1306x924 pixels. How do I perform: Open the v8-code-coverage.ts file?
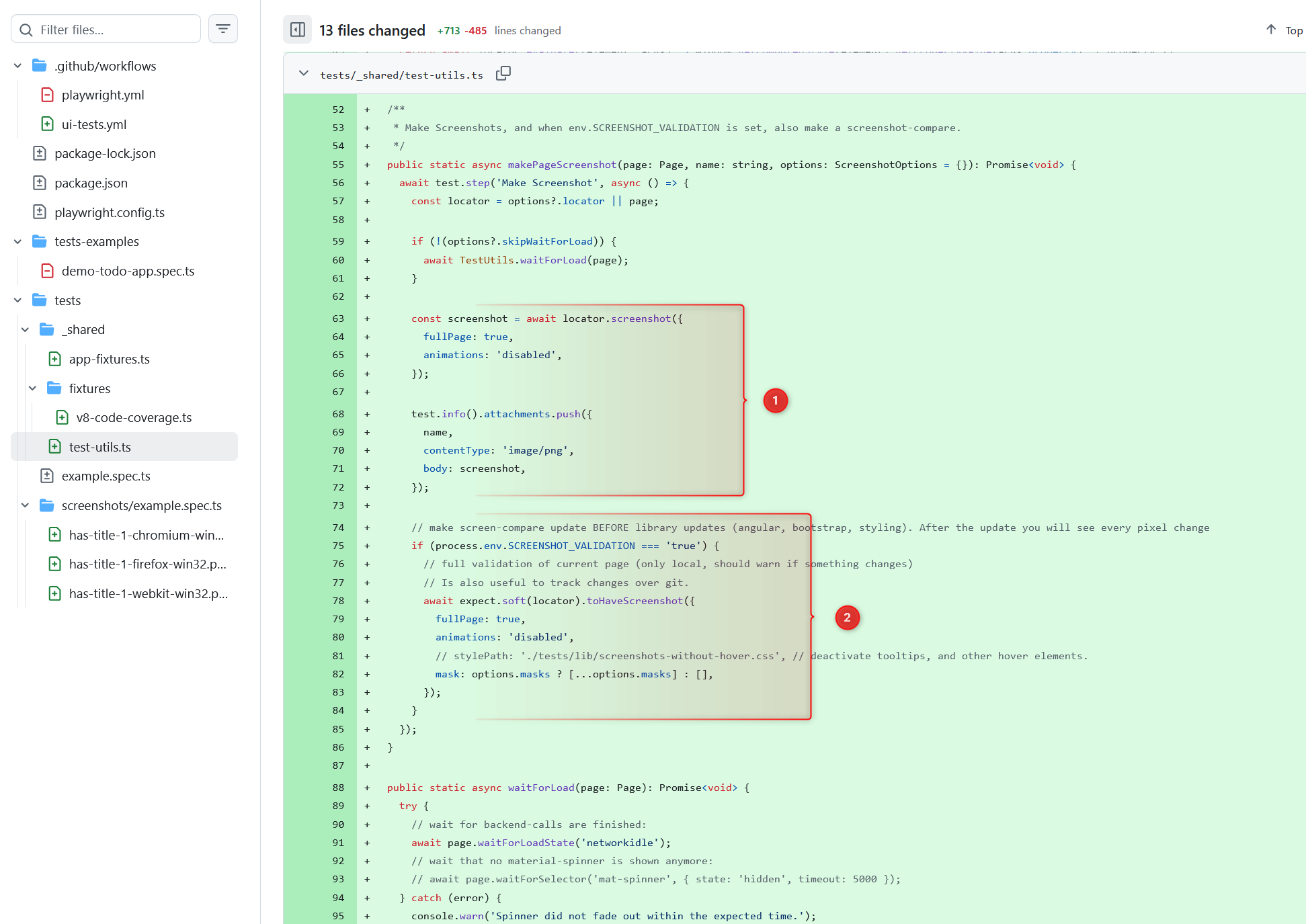coord(134,417)
